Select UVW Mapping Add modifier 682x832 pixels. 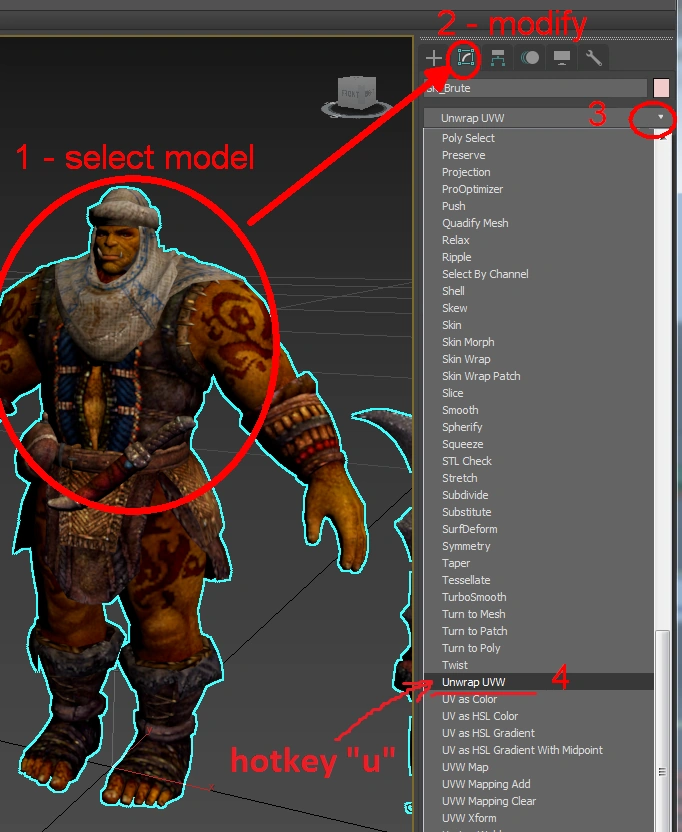486,784
